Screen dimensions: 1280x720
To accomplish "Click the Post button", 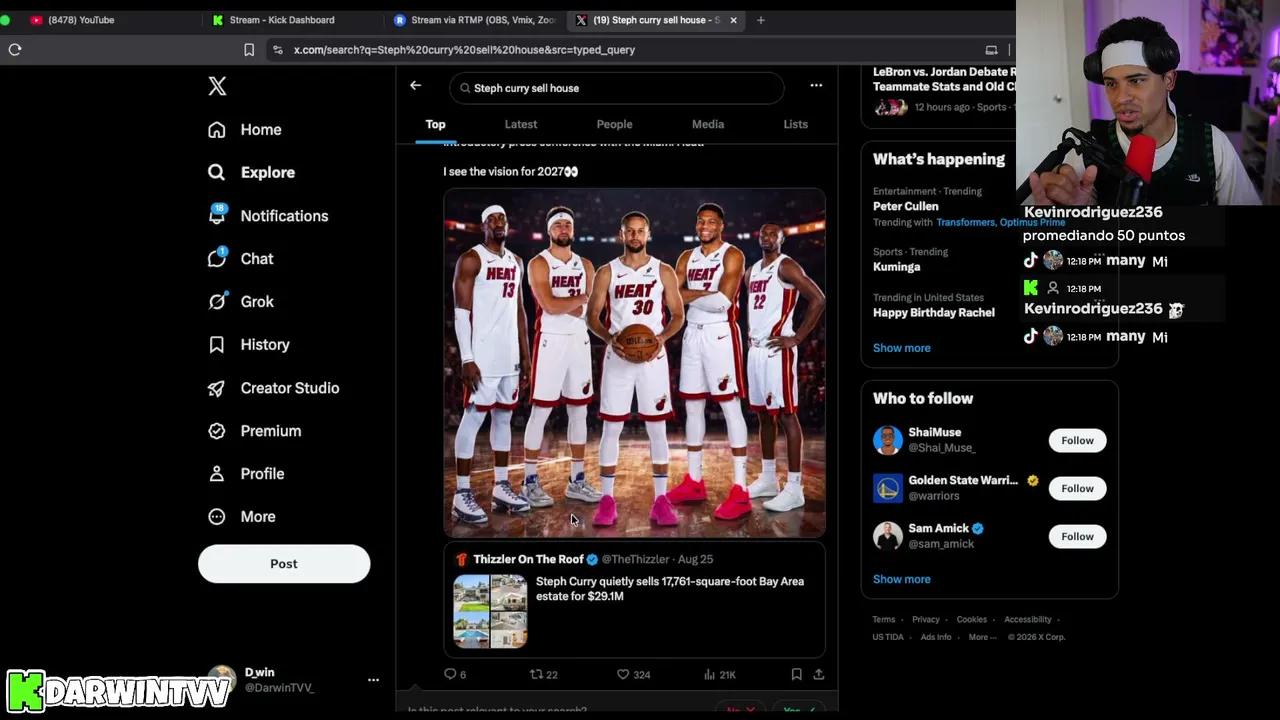I will pos(284,564).
